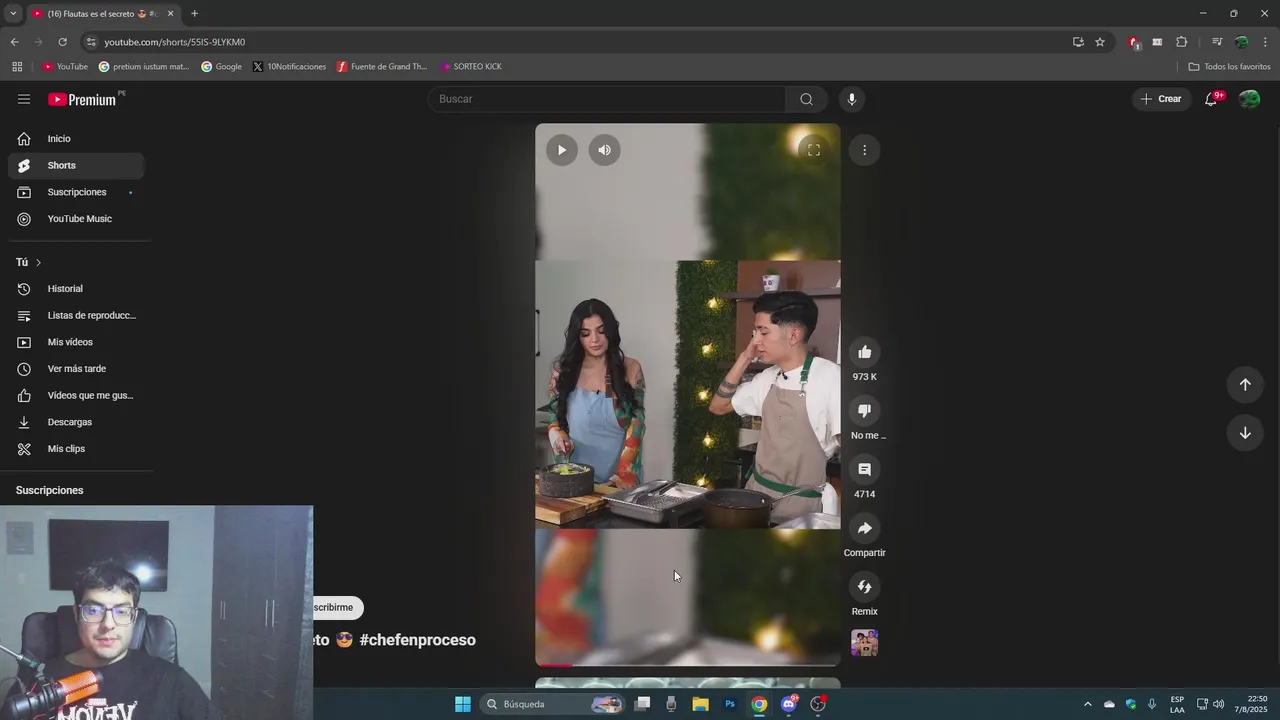Open the YouTube account avatar menu
1280x720 pixels.
1249,99
